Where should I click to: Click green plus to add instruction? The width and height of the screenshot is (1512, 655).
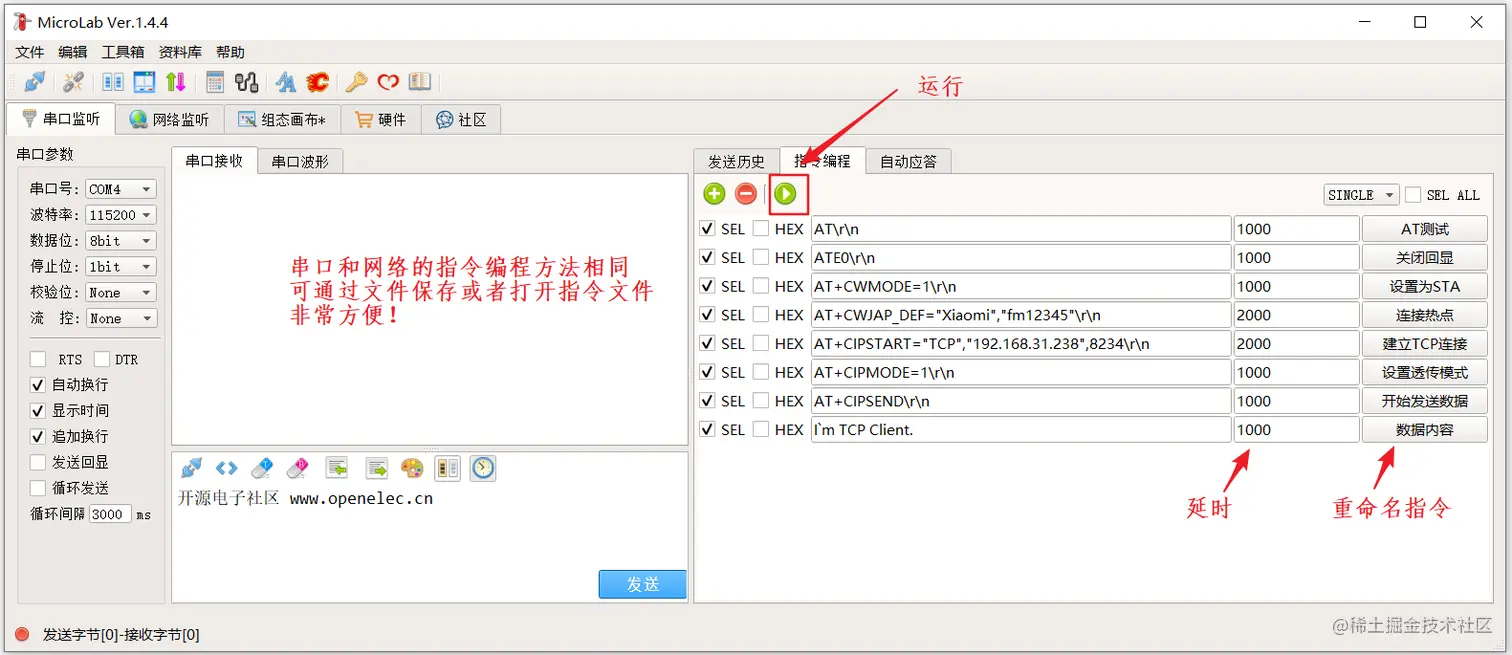pyautogui.click(x=714, y=194)
